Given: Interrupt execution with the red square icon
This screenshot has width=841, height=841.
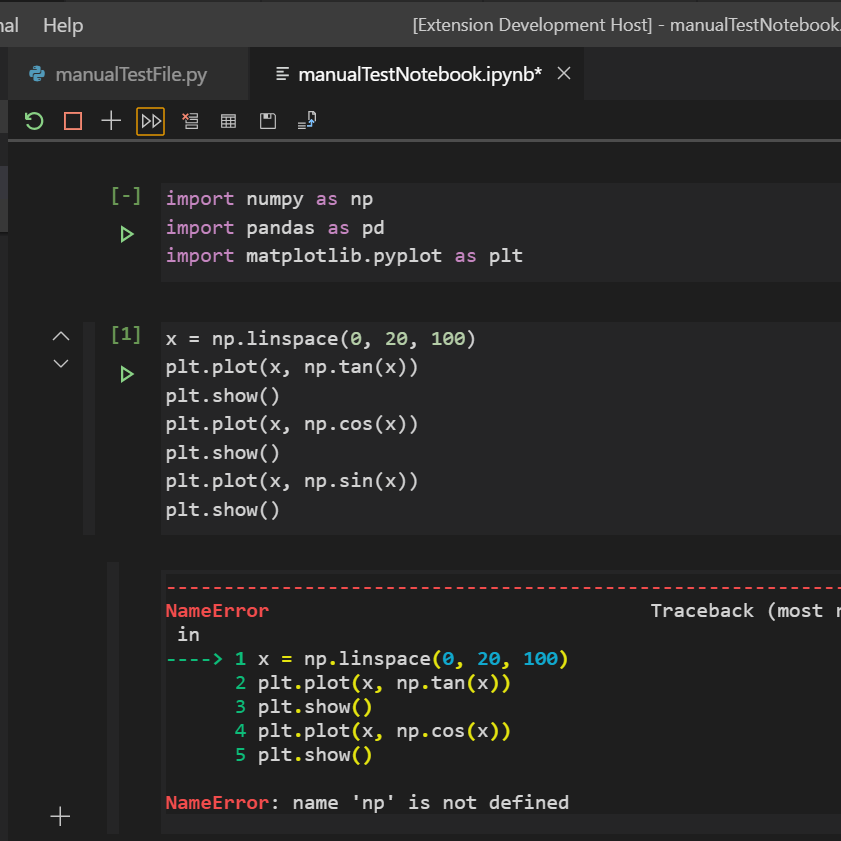Looking at the screenshot, I should point(71,120).
